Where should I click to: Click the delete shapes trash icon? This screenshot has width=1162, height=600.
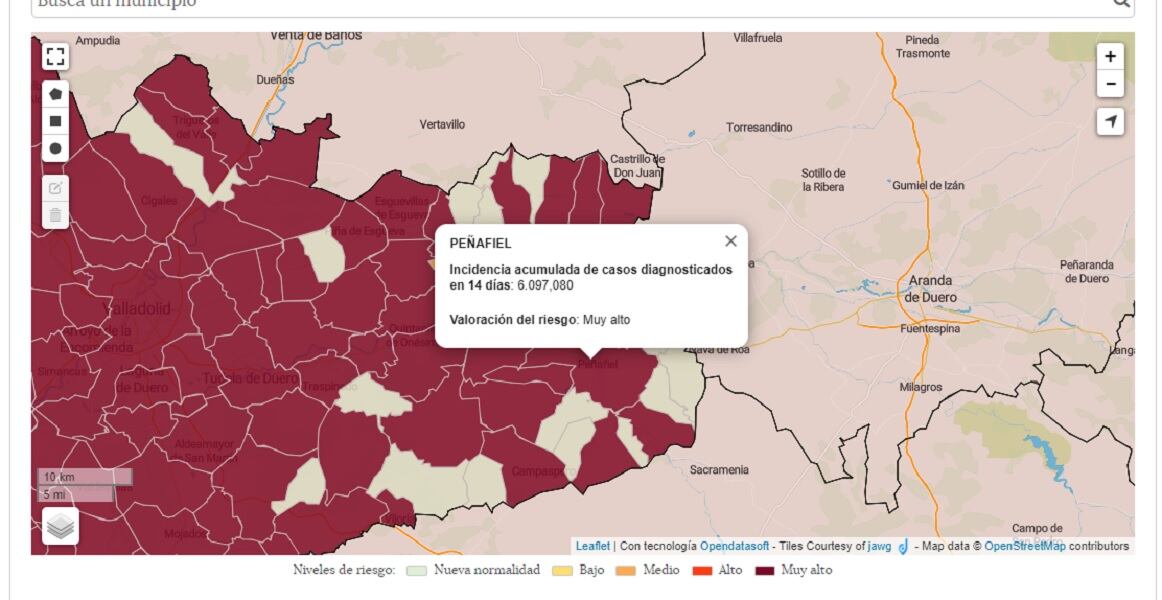[55, 214]
